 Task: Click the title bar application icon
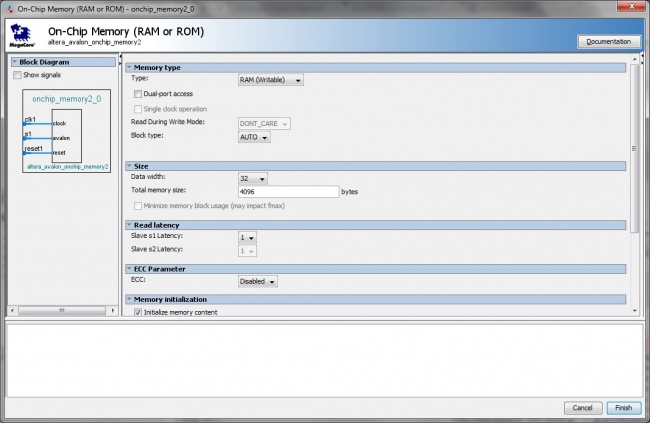(10, 9)
